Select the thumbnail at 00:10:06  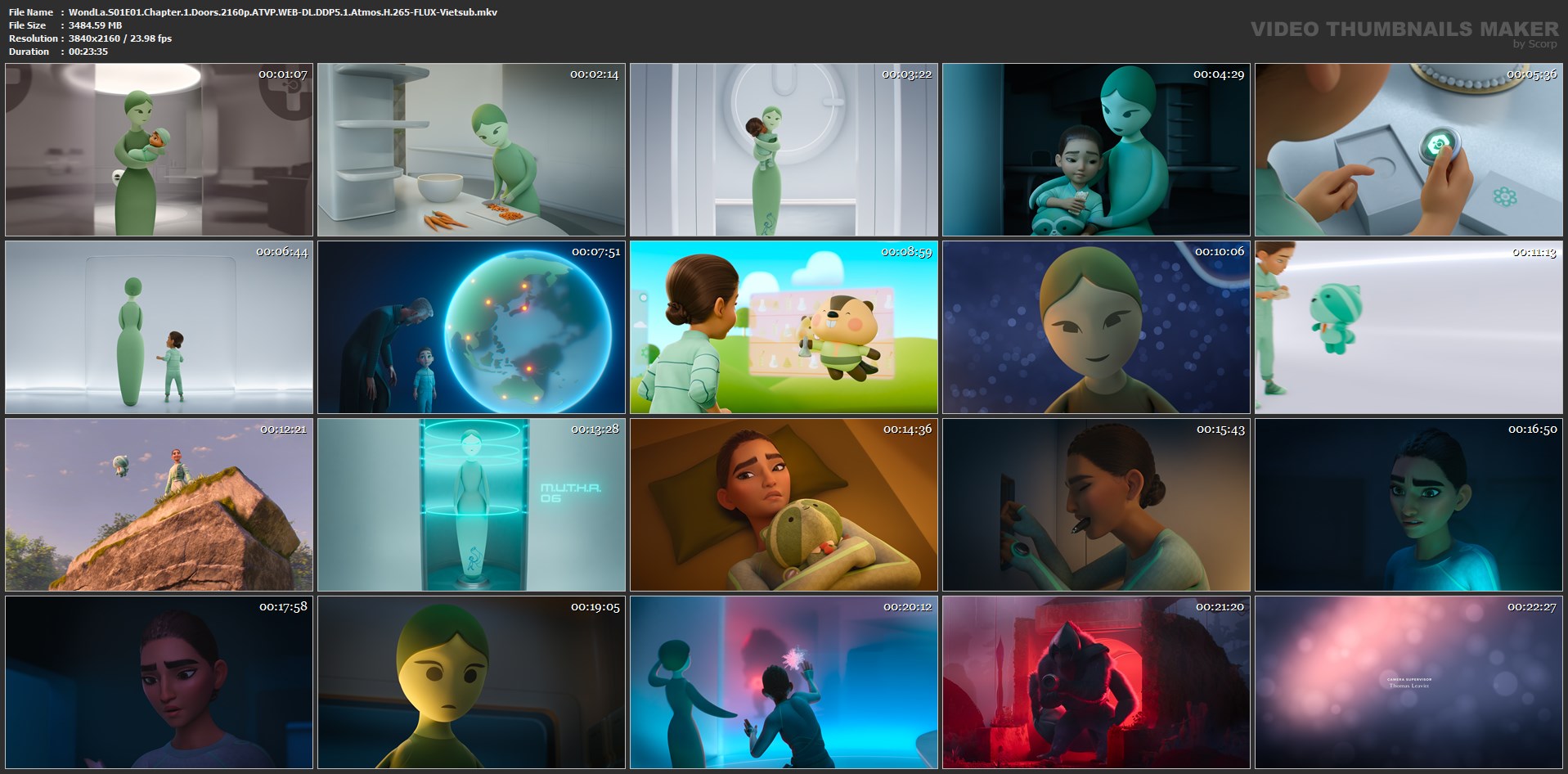point(1096,327)
